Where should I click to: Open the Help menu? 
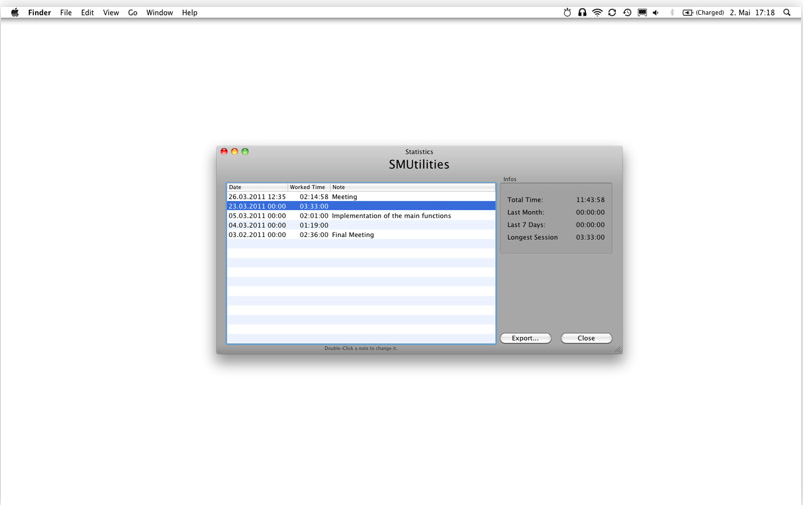pyautogui.click(x=189, y=12)
